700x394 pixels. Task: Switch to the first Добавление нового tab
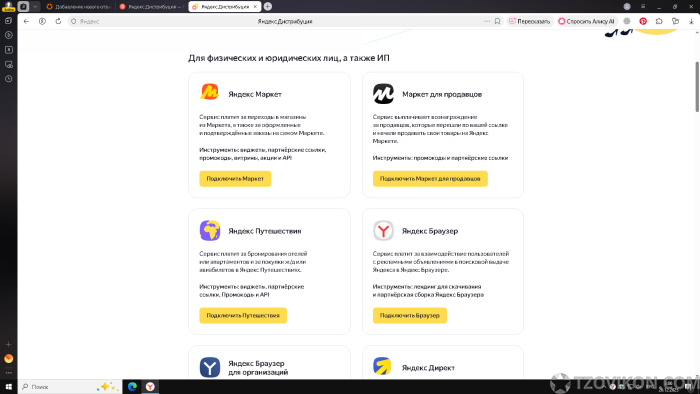(79, 7)
